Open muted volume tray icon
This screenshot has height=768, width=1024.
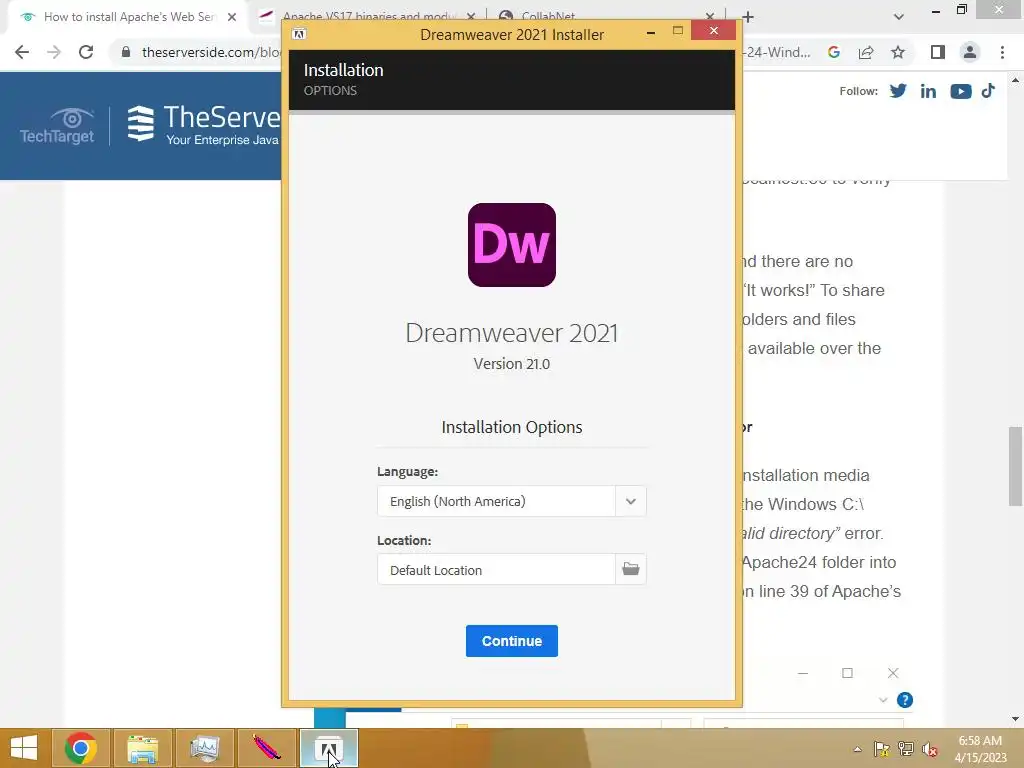pos(929,749)
